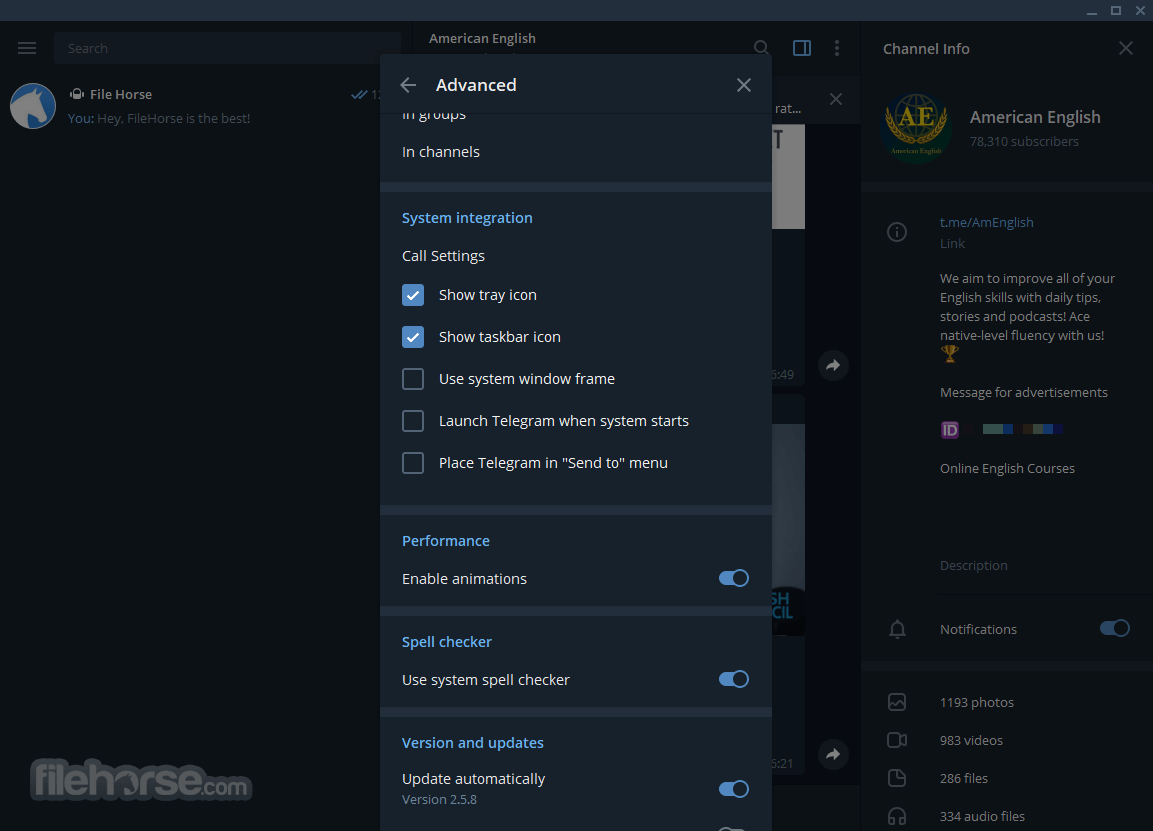Click 78,310 subscribers text
The image size is (1153, 831).
1024,141
